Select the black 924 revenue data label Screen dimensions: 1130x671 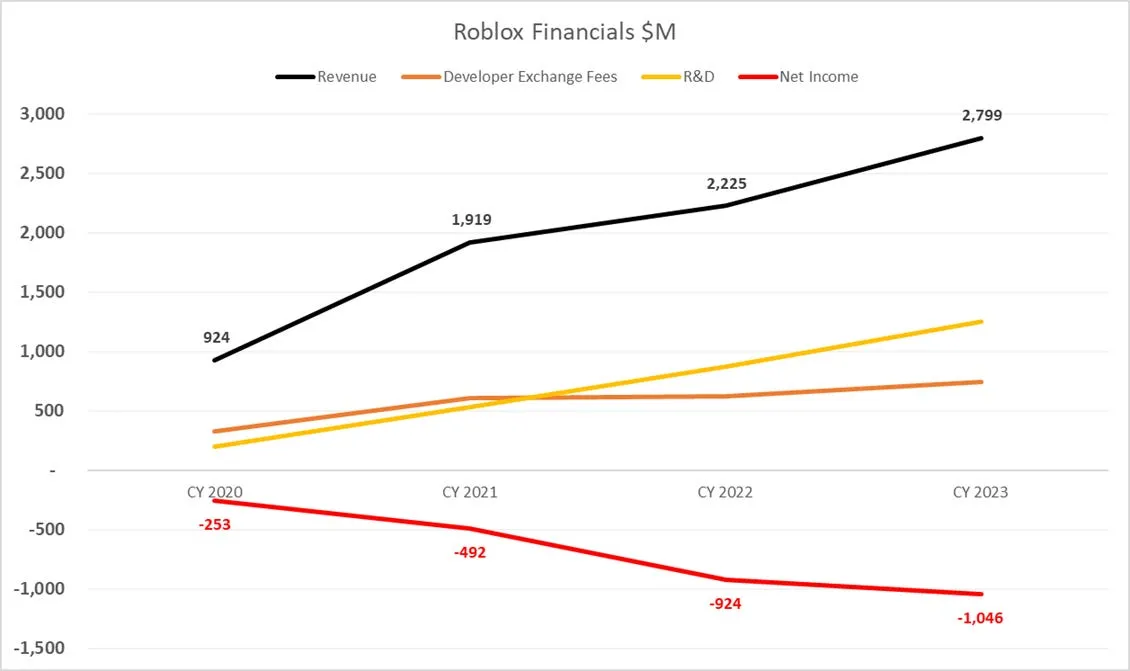[x=216, y=338]
